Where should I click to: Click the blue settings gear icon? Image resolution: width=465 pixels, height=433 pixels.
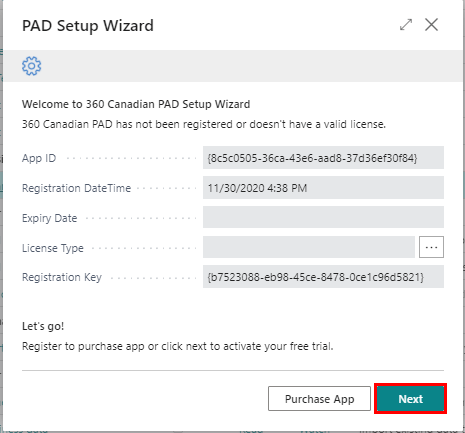click(x=32, y=66)
